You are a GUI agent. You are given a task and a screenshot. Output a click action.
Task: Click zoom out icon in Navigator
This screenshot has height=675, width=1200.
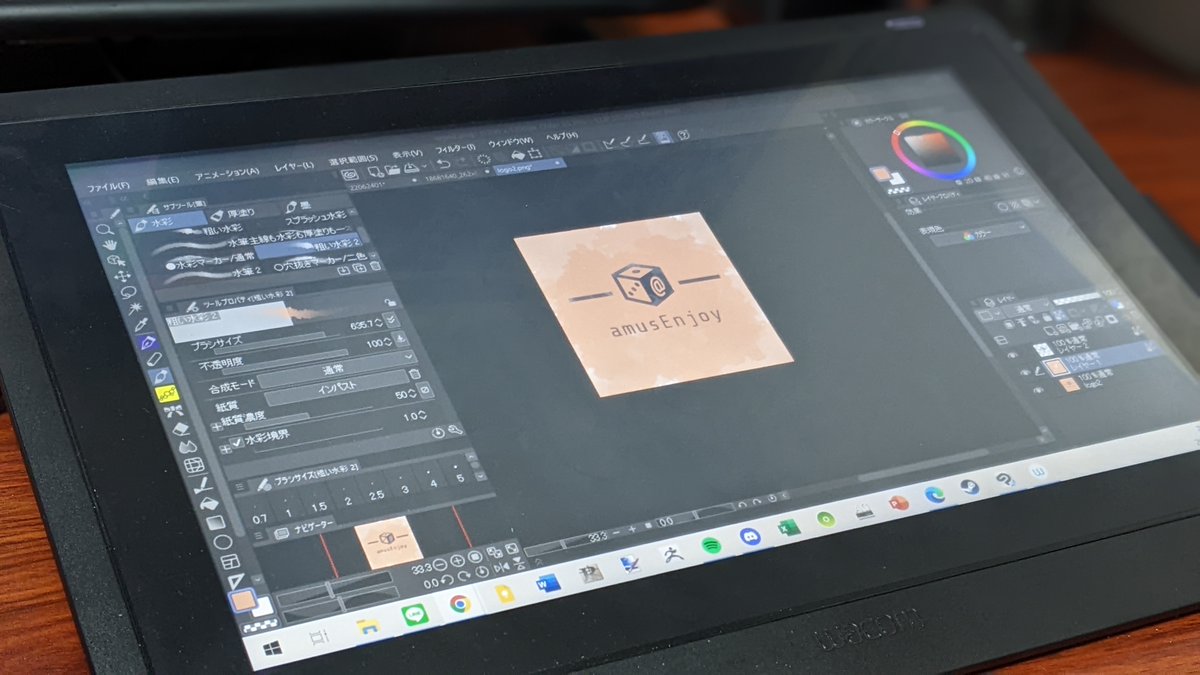coord(438,565)
